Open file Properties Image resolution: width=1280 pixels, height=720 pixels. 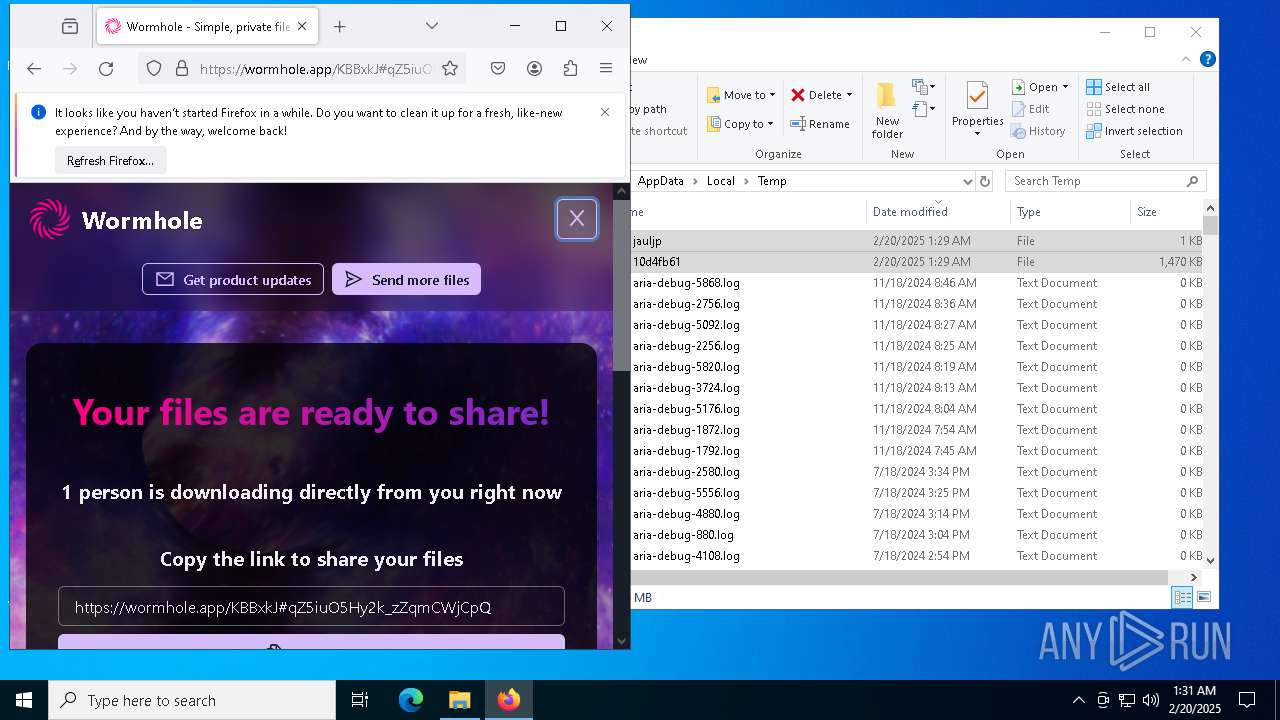tap(977, 110)
